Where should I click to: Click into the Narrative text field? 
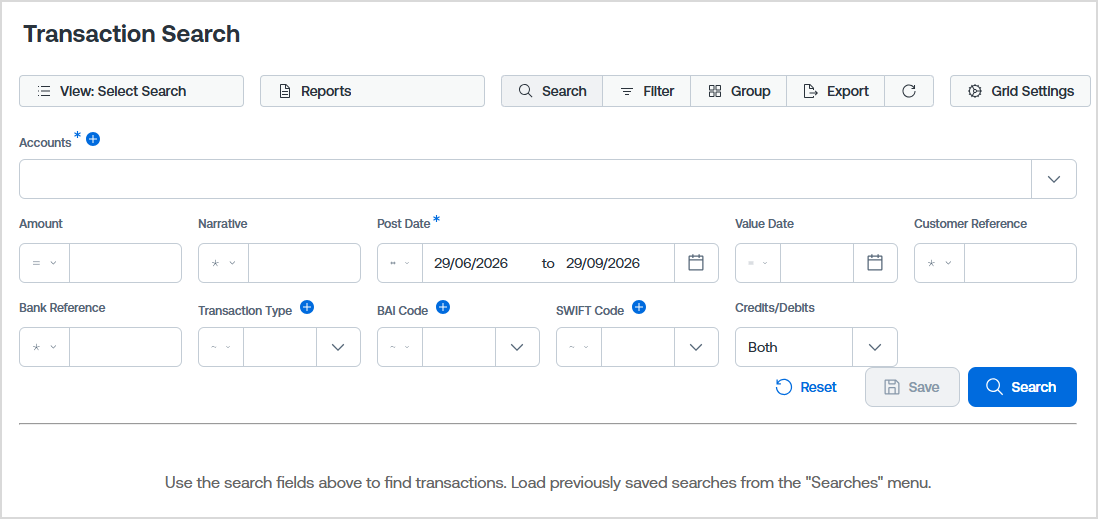pos(305,263)
